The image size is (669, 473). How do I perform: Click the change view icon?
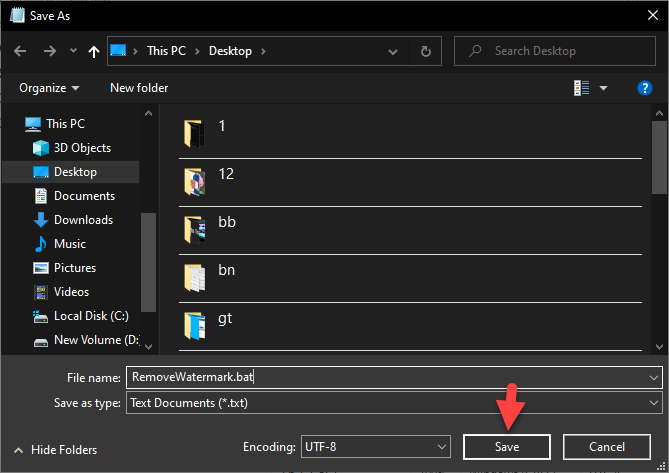[582, 88]
